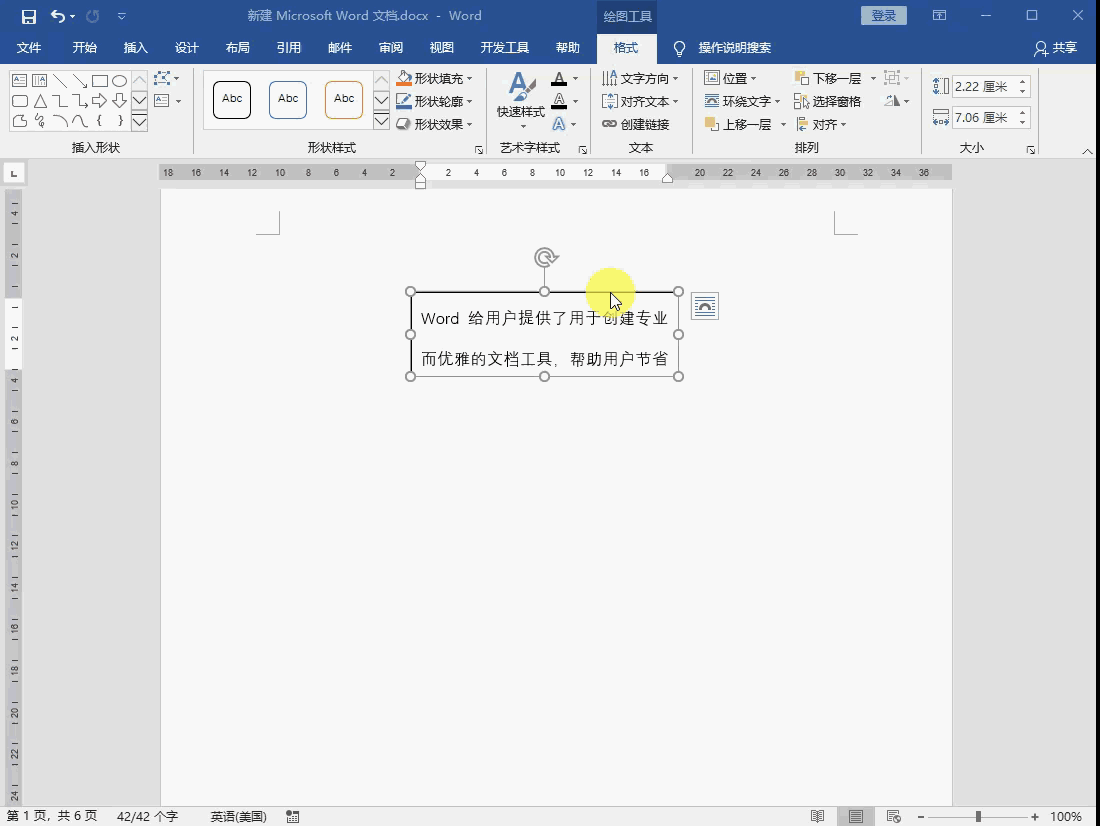Screen dimensions: 1100x826
Task: Select the scribble freeform shape
Action: point(40,121)
